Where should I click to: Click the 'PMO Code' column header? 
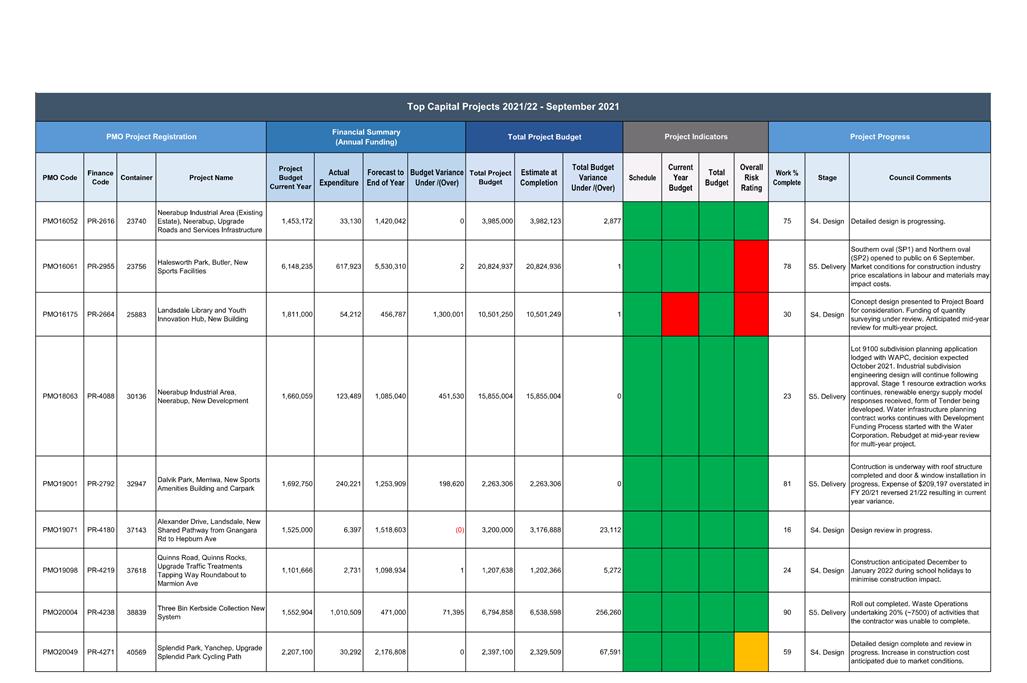point(60,177)
